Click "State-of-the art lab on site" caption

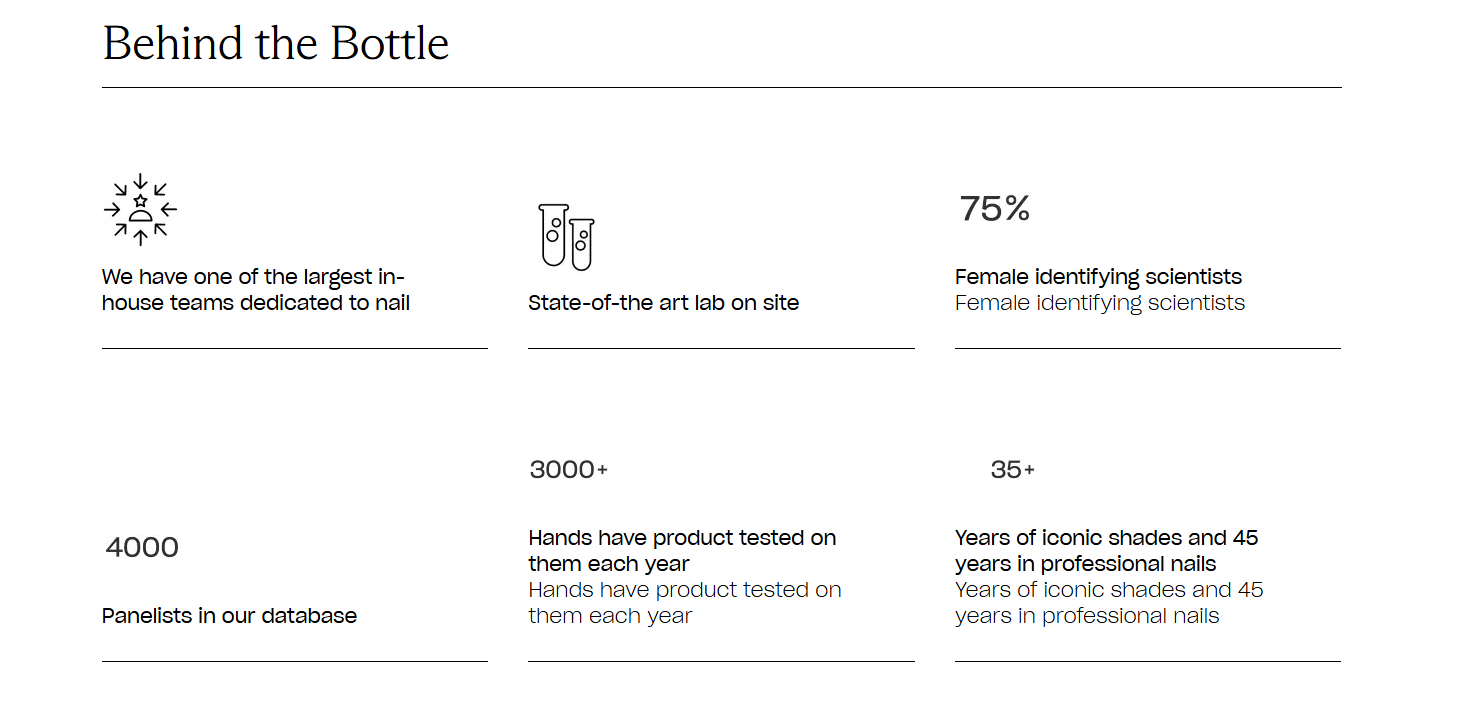pos(663,303)
